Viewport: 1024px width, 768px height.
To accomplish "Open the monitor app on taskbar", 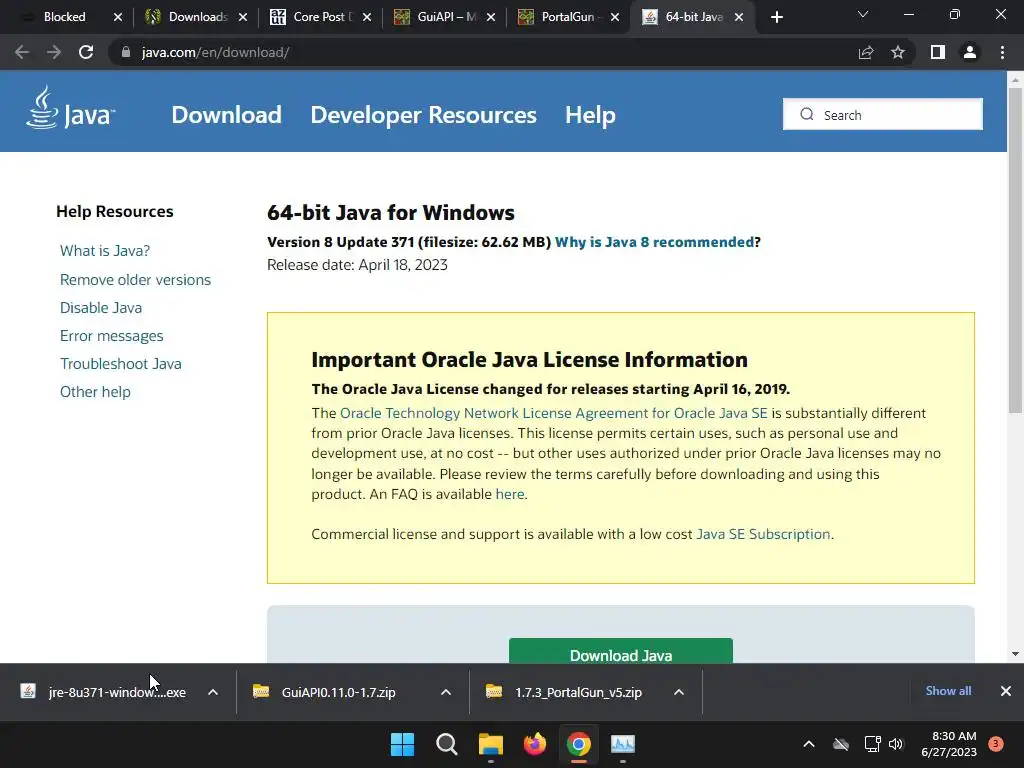I will [x=622, y=744].
